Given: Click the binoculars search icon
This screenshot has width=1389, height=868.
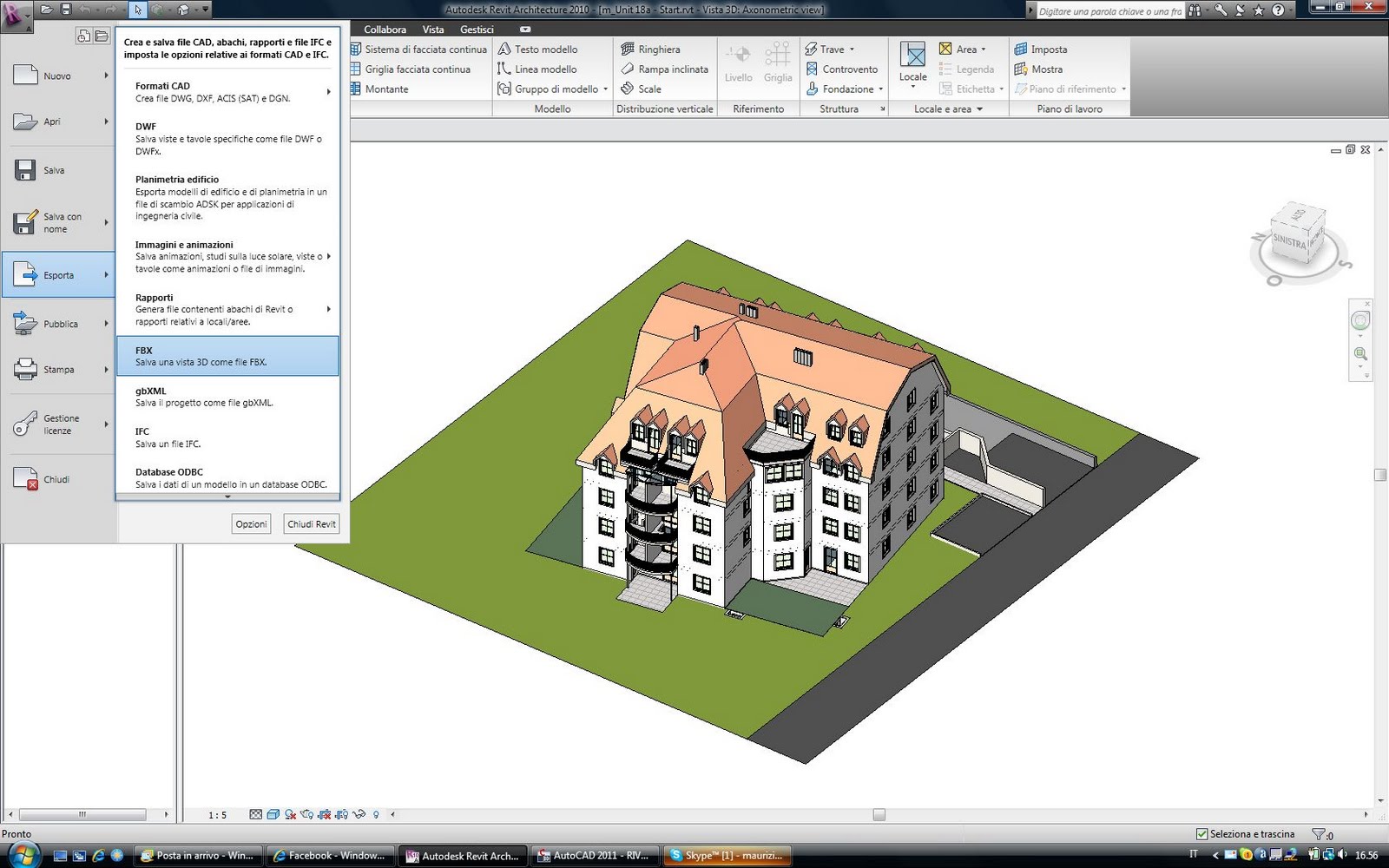Looking at the screenshot, I should (1195, 10).
